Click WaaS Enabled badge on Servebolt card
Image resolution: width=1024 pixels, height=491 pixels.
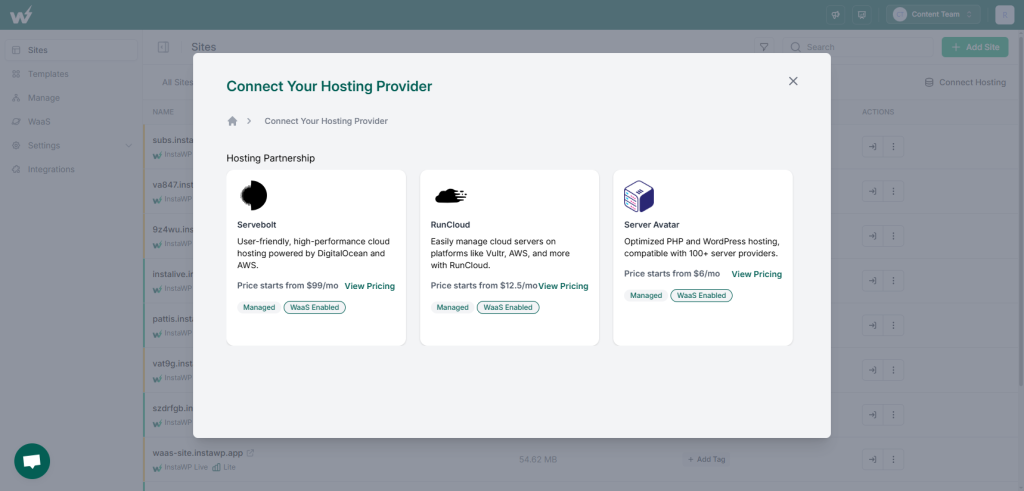pyautogui.click(x=315, y=308)
